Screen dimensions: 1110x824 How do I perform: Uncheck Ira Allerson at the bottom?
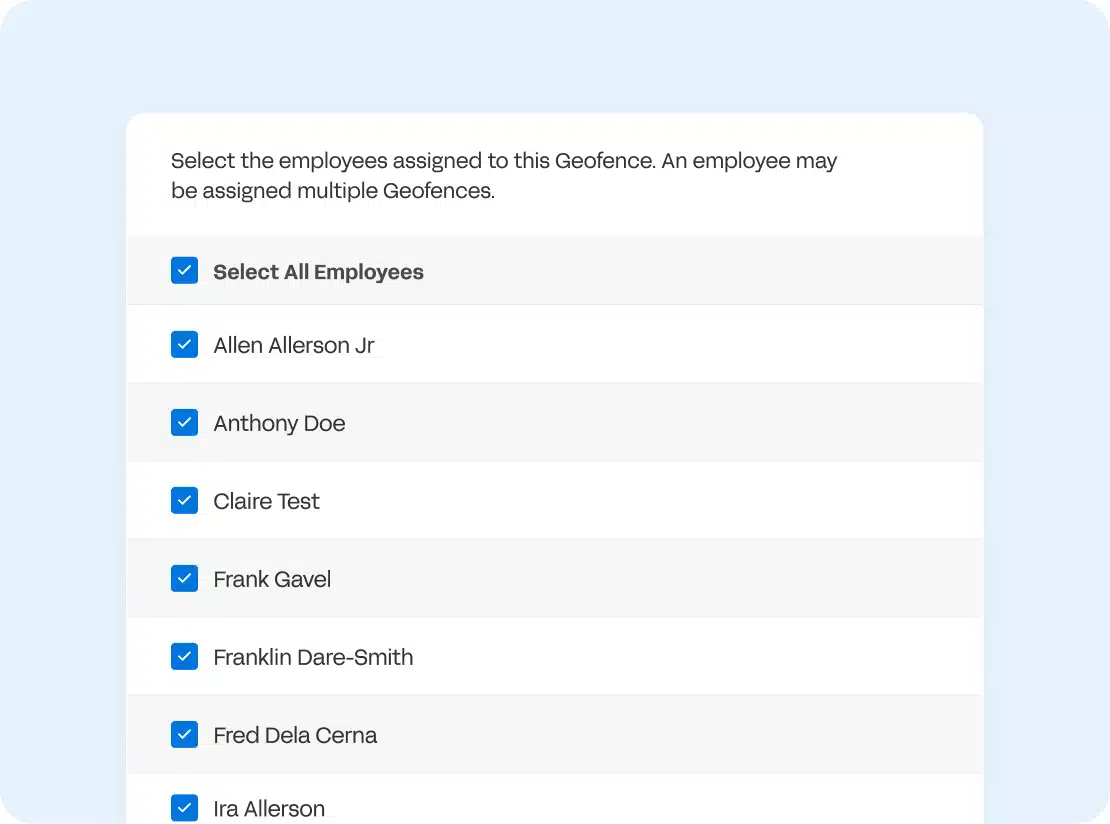point(184,808)
